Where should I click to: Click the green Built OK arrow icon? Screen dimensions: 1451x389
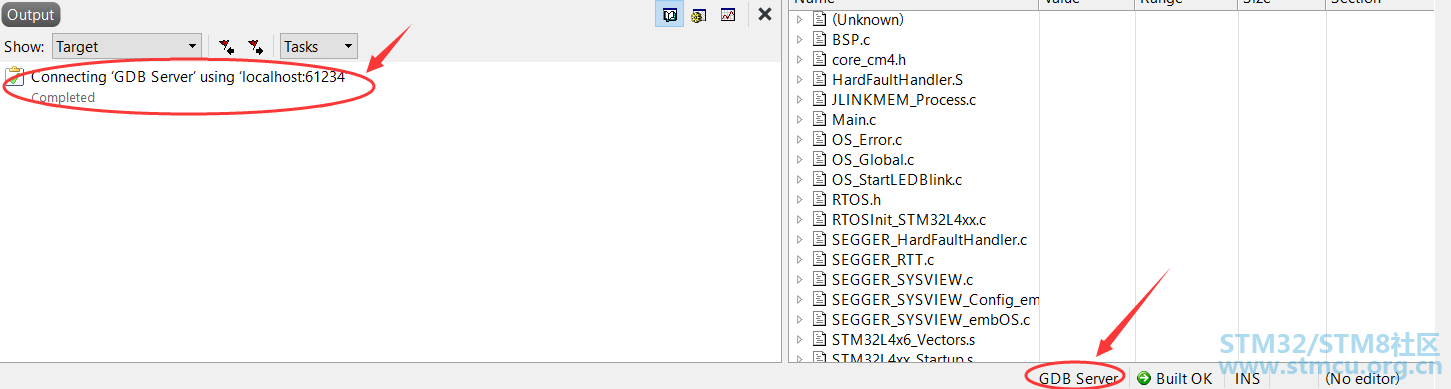click(x=1143, y=378)
